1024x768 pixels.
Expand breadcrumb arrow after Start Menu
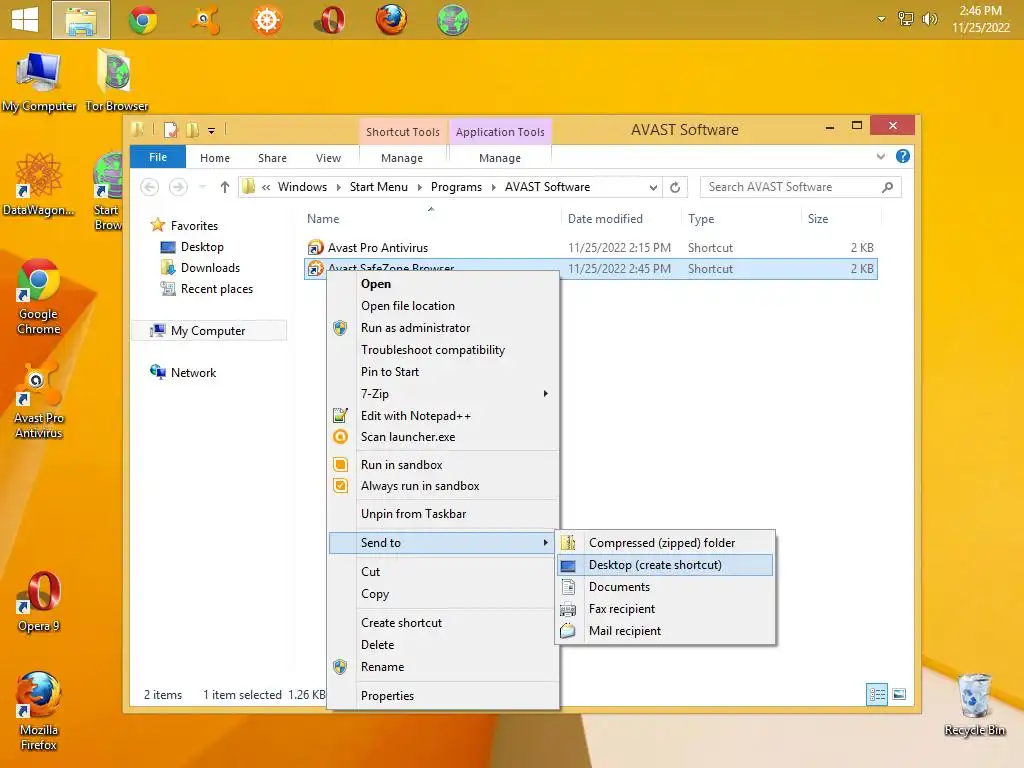[419, 187]
